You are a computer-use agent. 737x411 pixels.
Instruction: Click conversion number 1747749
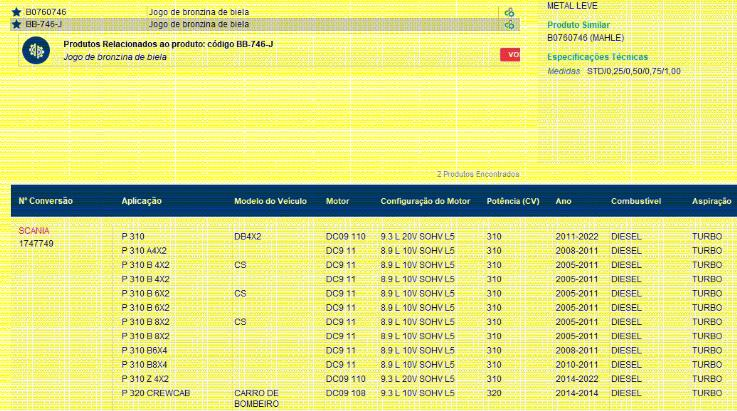coord(36,243)
